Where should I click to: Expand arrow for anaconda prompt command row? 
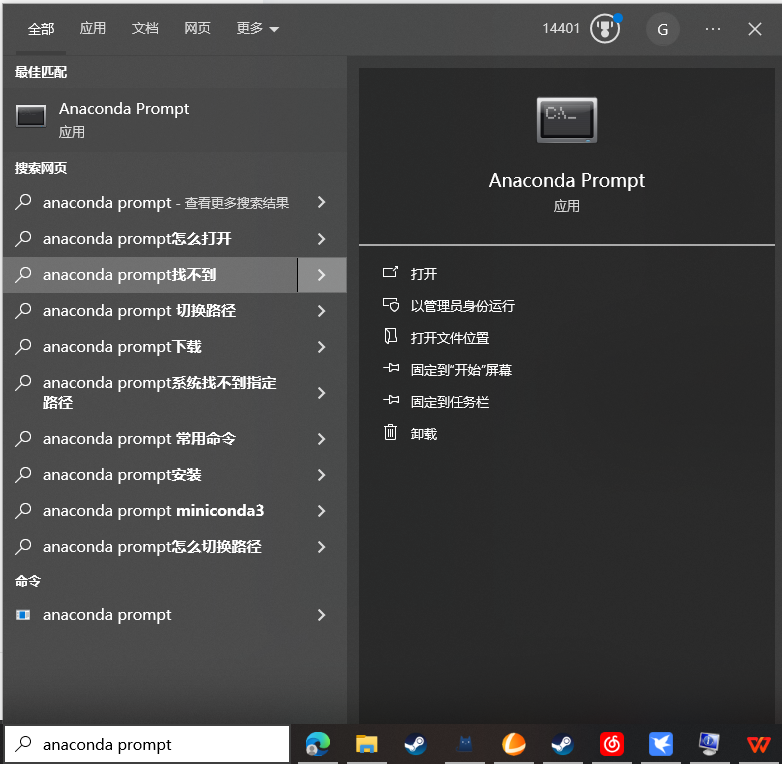coord(322,615)
